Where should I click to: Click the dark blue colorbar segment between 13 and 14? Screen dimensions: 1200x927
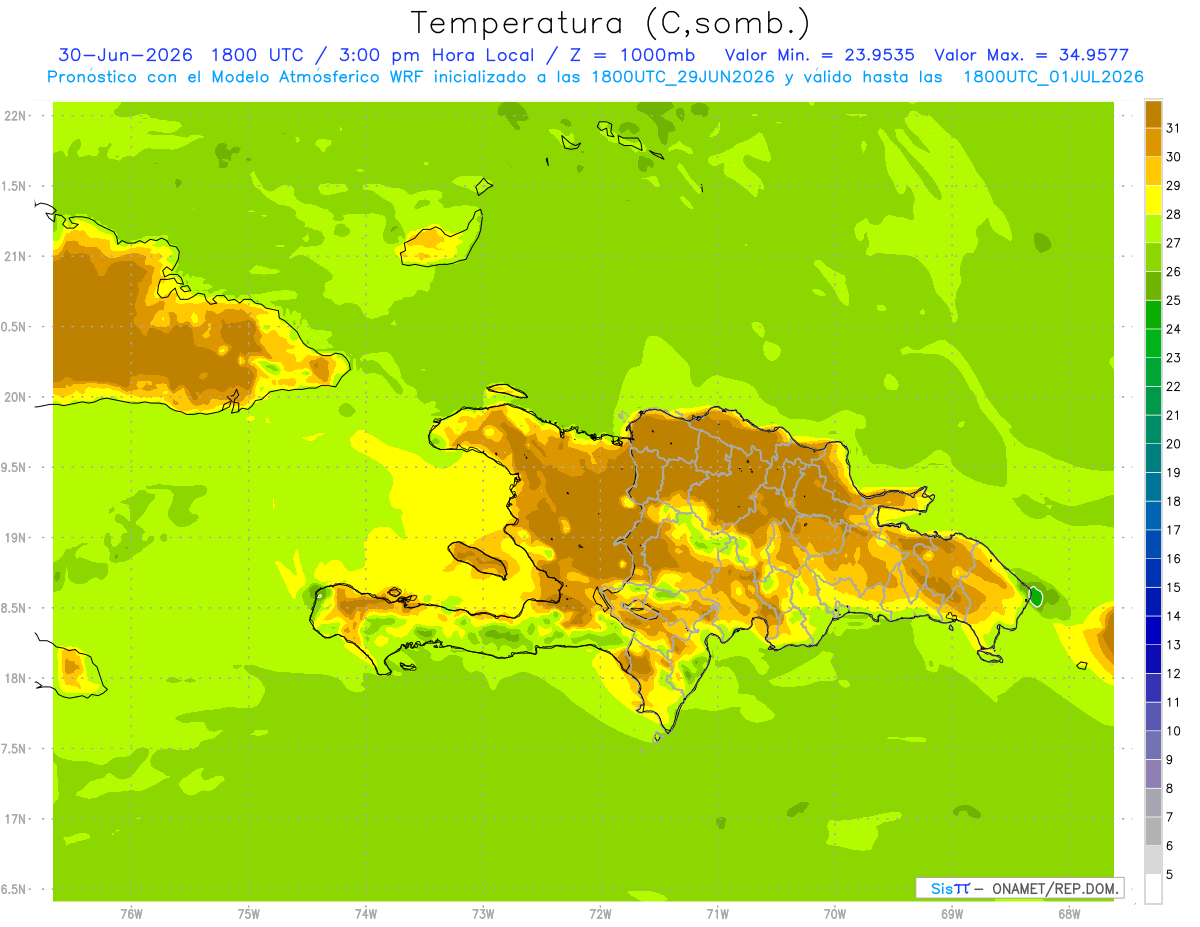click(x=1153, y=630)
